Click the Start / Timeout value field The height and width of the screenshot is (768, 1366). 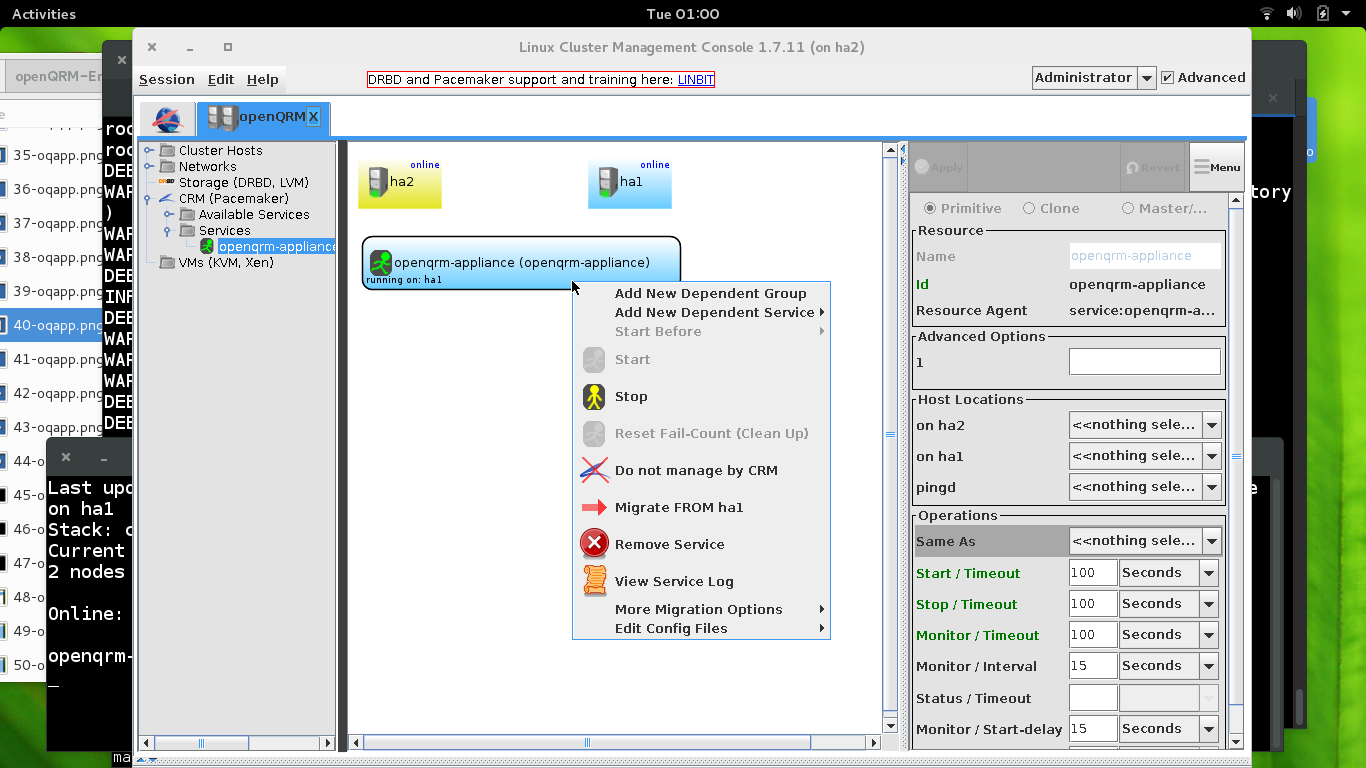(1092, 573)
